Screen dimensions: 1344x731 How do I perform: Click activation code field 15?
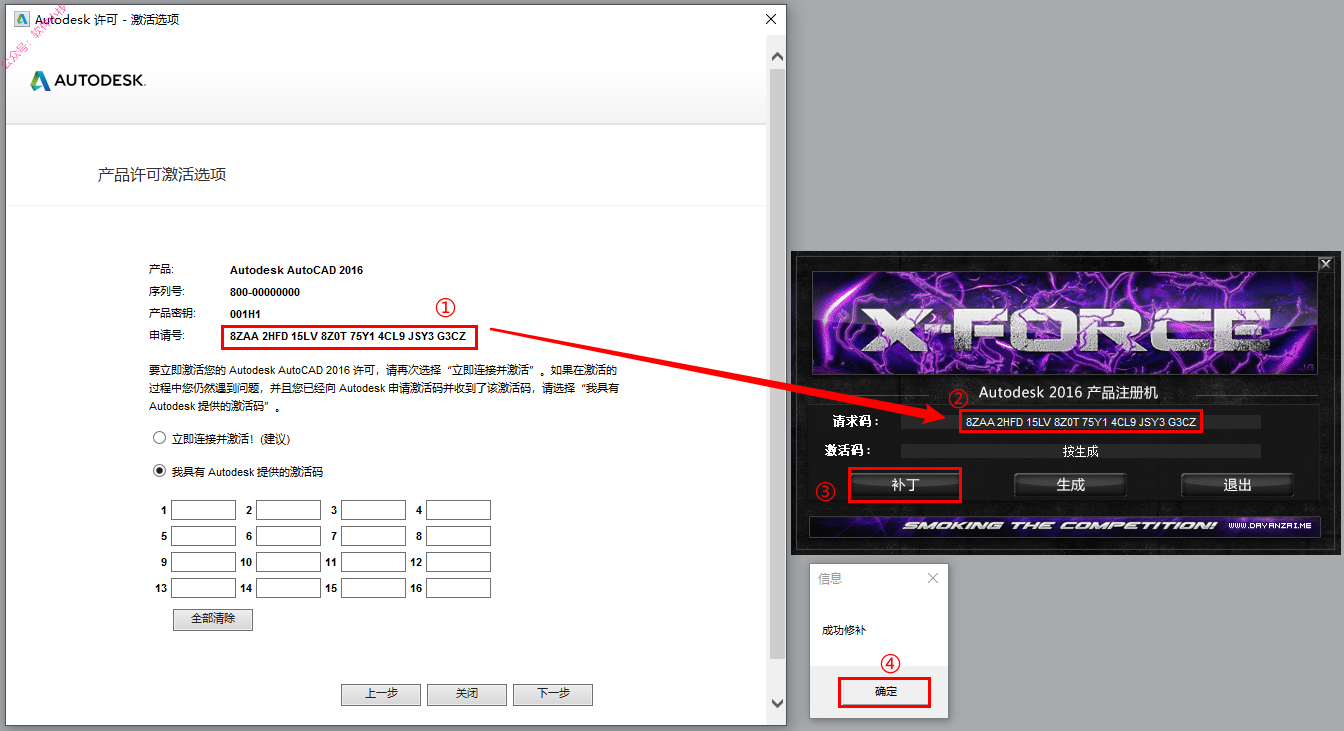(x=373, y=588)
